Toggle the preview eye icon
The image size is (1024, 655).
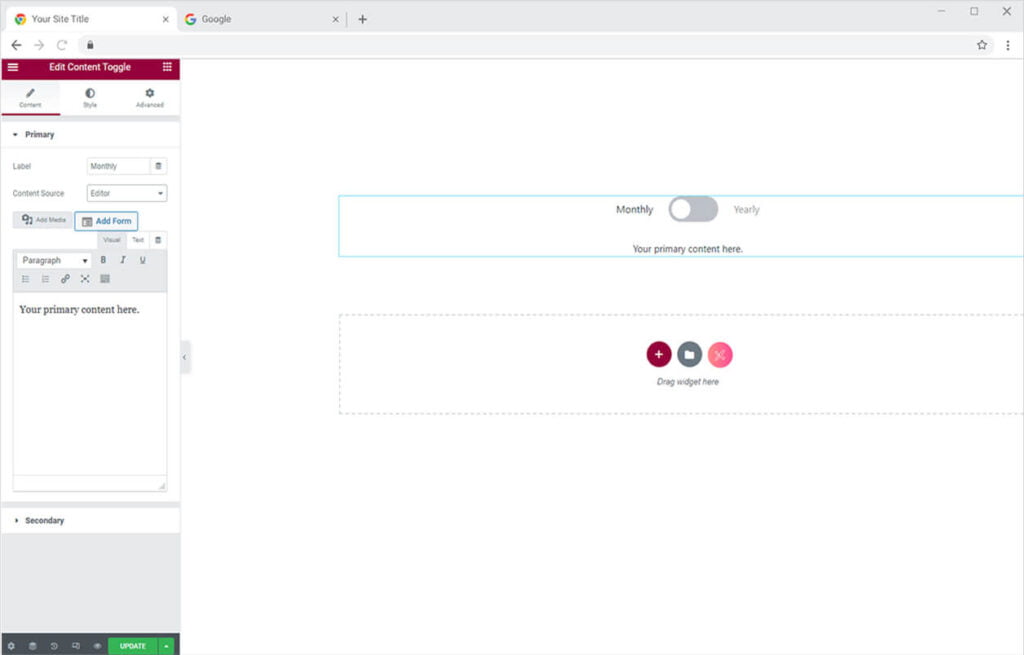(97, 646)
